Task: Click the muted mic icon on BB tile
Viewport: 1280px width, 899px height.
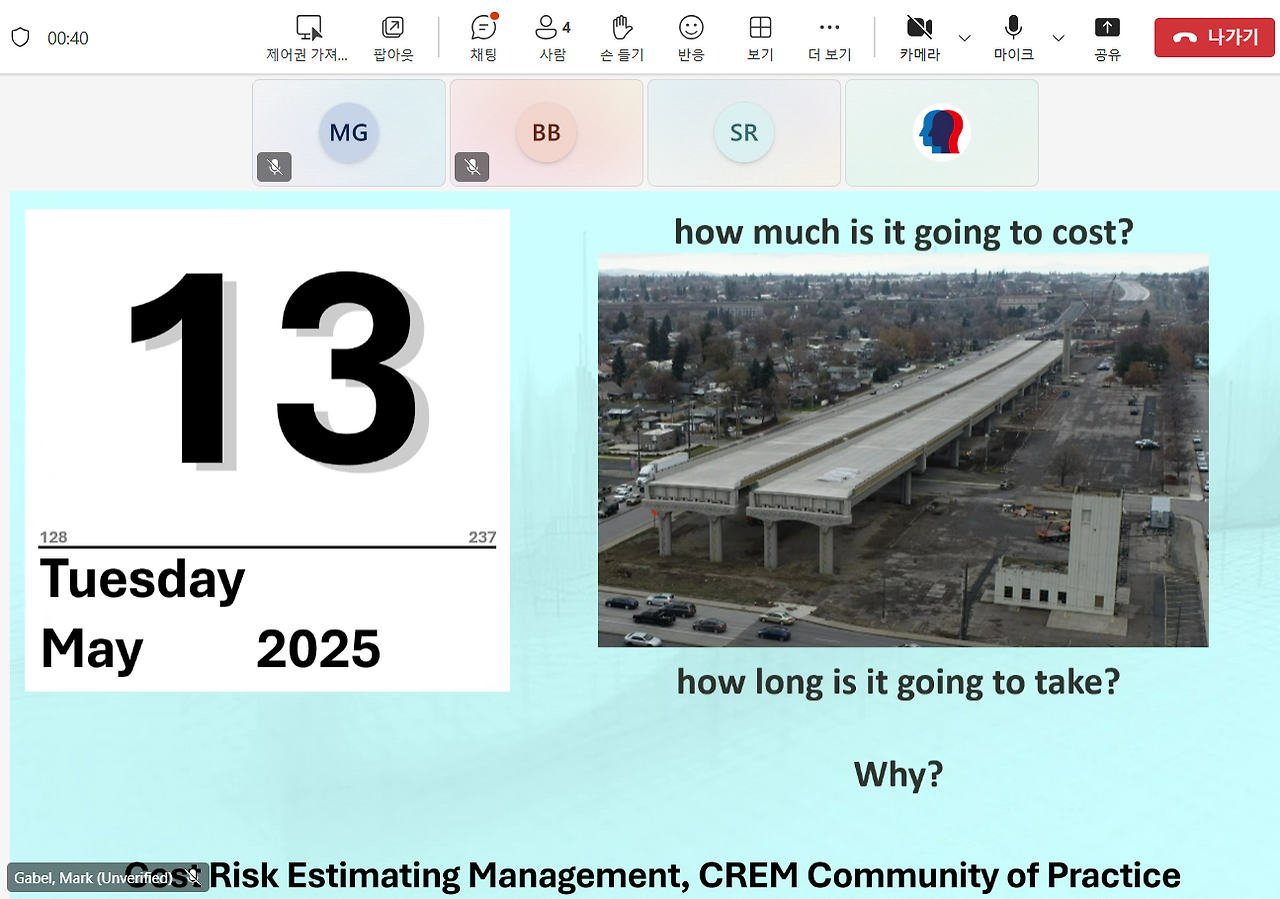Action: coord(472,166)
